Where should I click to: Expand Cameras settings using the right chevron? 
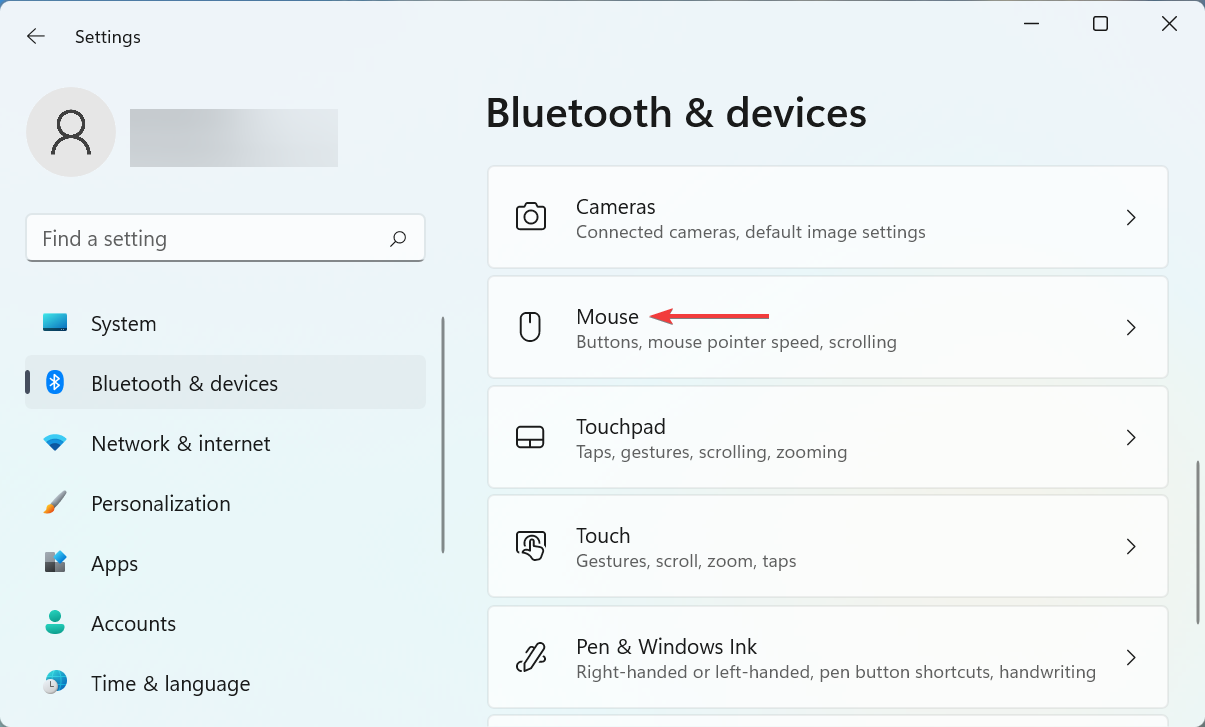1131,217
